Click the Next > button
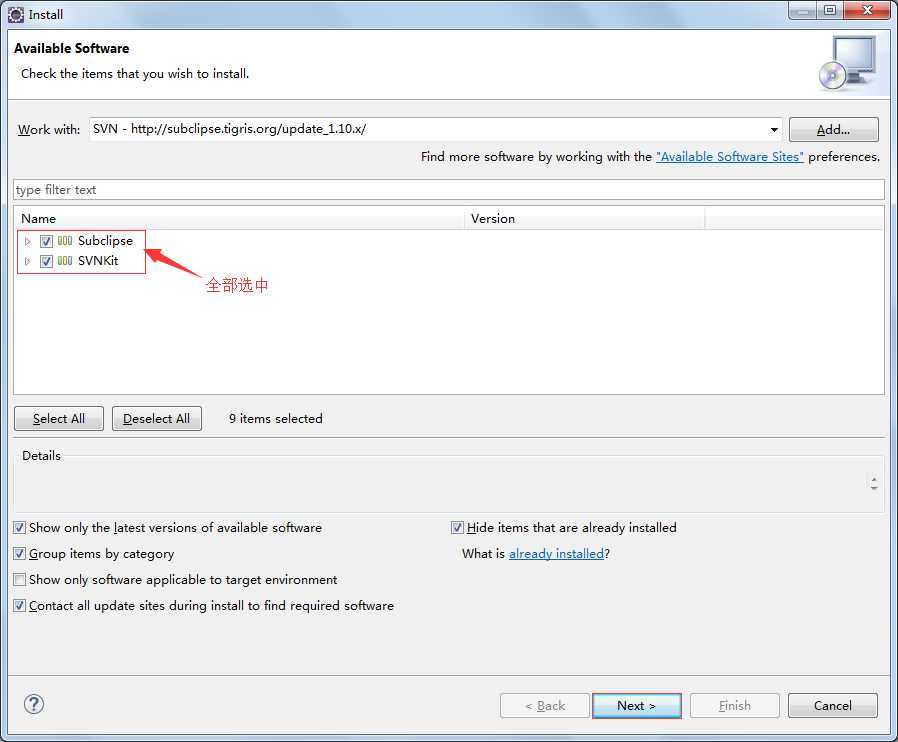 [x=637, y=705]
